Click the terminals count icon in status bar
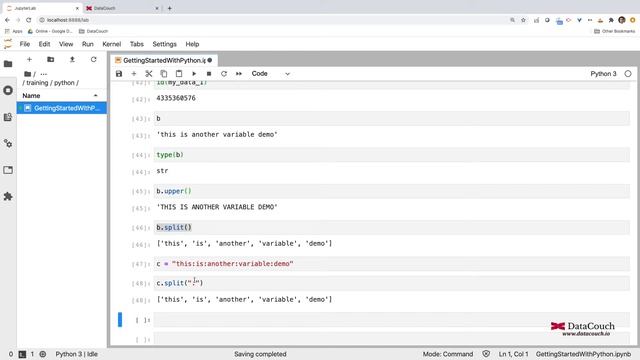This screenshot has height=360, width=640. 22,354
